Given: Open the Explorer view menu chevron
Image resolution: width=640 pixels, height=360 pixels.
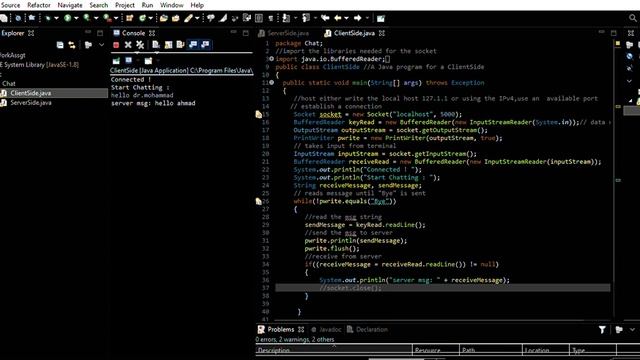Looking at the screenshot, I should pyautogui.click(x=101, y=45).
